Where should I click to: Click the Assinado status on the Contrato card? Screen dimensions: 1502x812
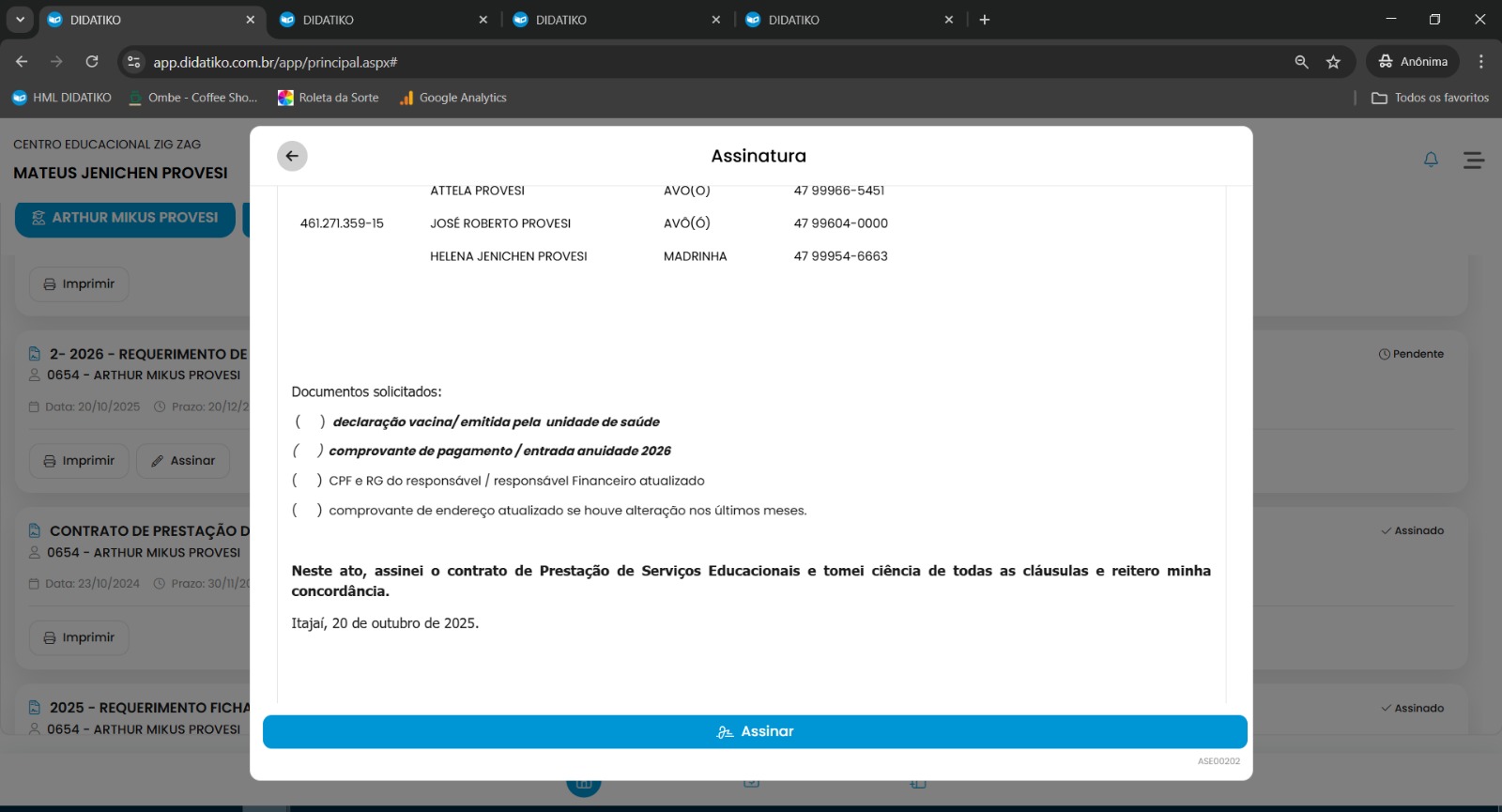pos(1412,530)
